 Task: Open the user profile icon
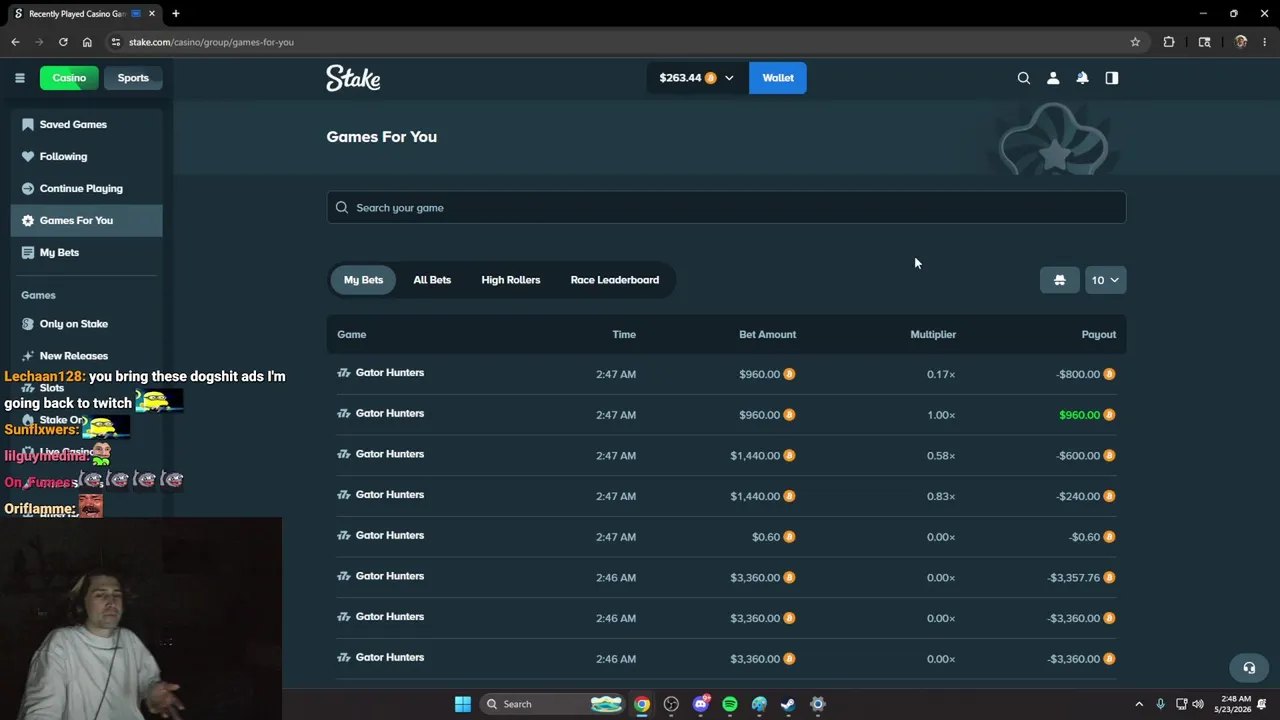click(1053, 78)
